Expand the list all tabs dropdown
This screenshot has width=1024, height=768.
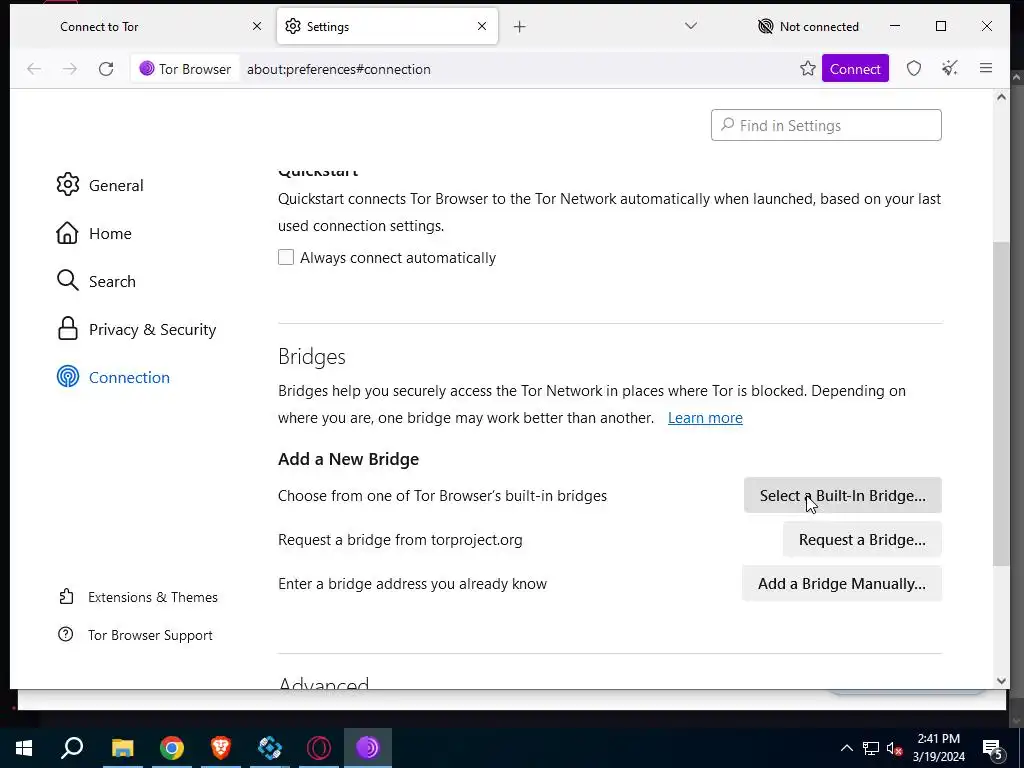[691, 26]
